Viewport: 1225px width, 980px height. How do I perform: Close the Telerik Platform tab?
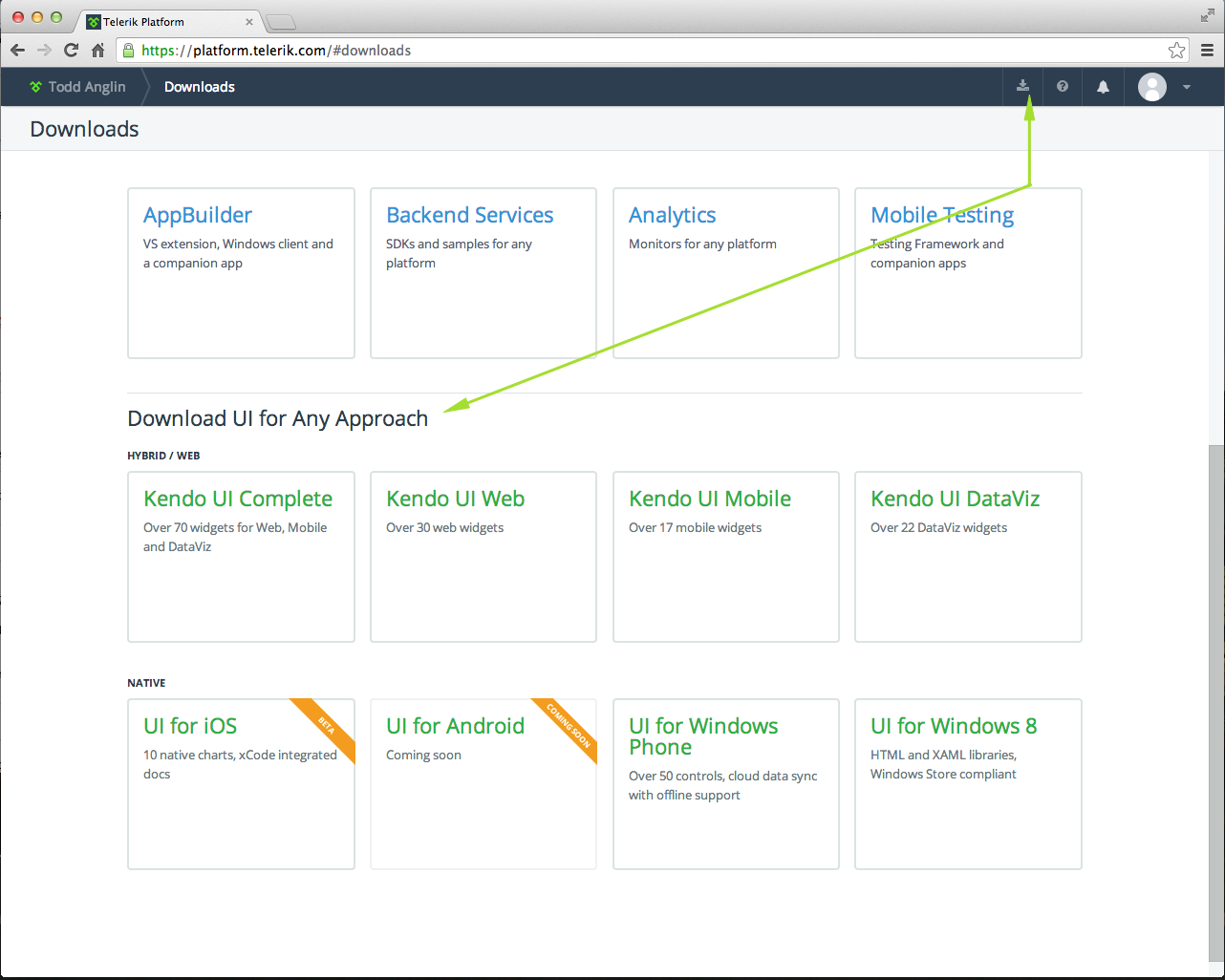[248, 21]
